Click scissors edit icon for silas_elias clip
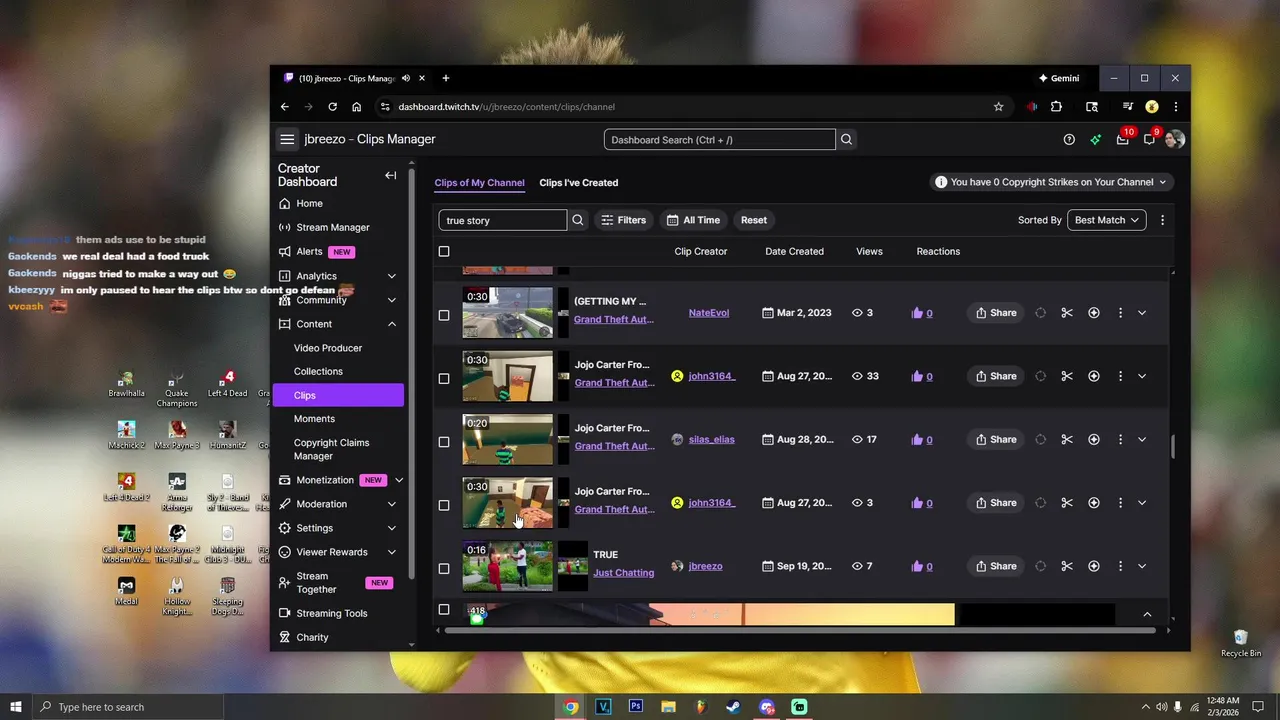The height and width of the screenshot is (720, 1280). click(x=1067, y=439)
